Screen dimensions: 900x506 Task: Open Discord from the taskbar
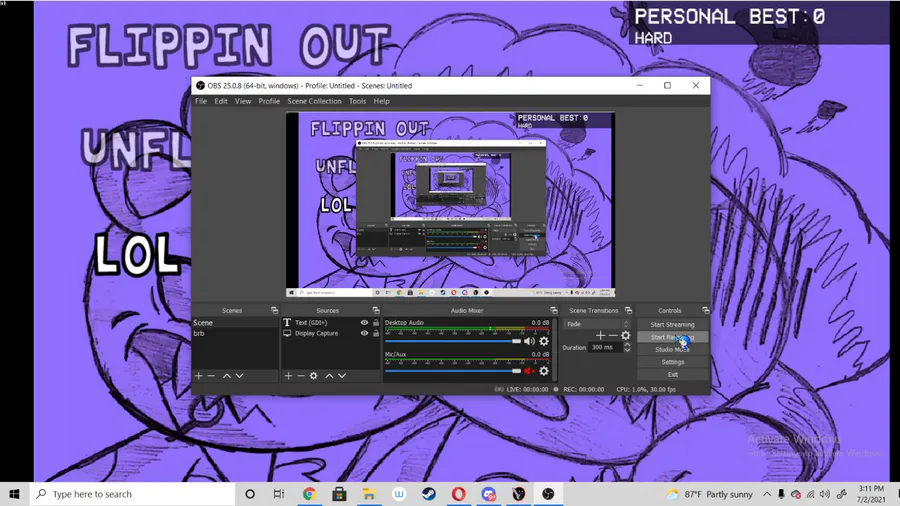tap(488, 494)
